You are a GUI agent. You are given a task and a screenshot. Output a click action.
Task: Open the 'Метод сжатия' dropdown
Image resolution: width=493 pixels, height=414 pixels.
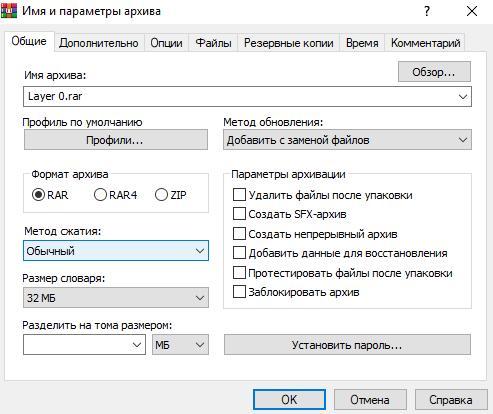tap(116, 251)
